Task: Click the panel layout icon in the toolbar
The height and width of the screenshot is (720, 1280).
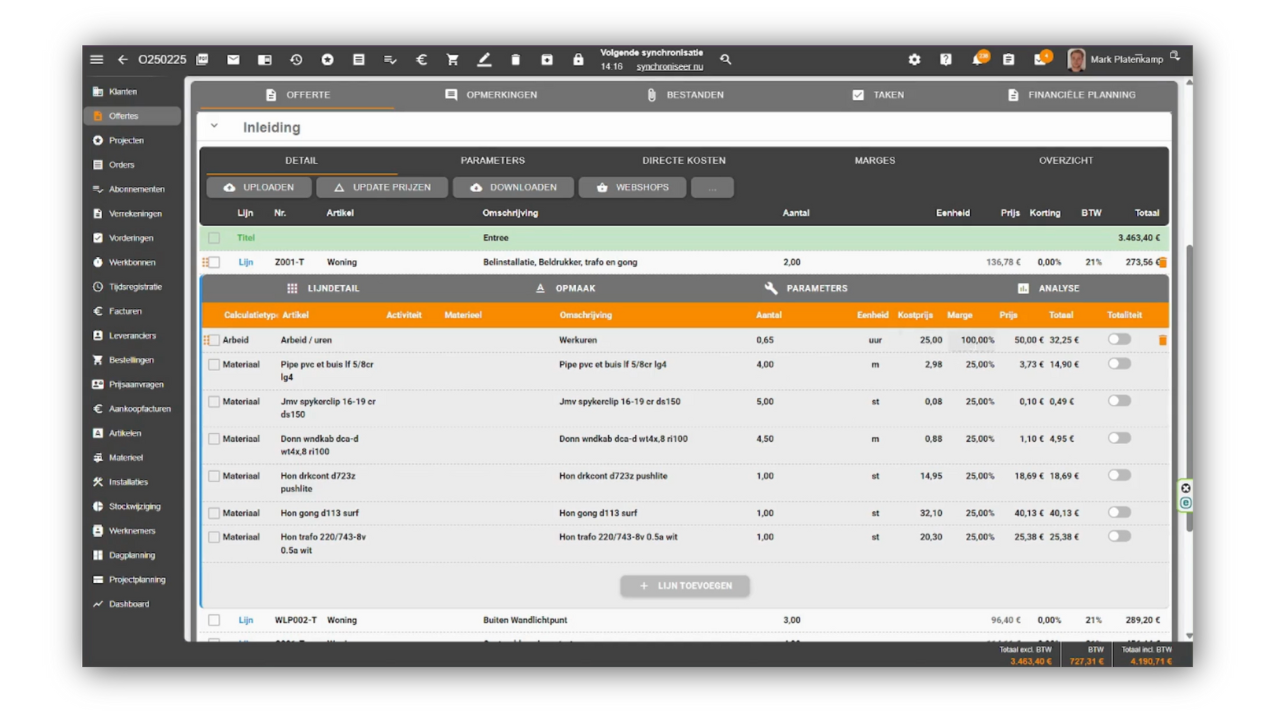Action: point(265,60)
